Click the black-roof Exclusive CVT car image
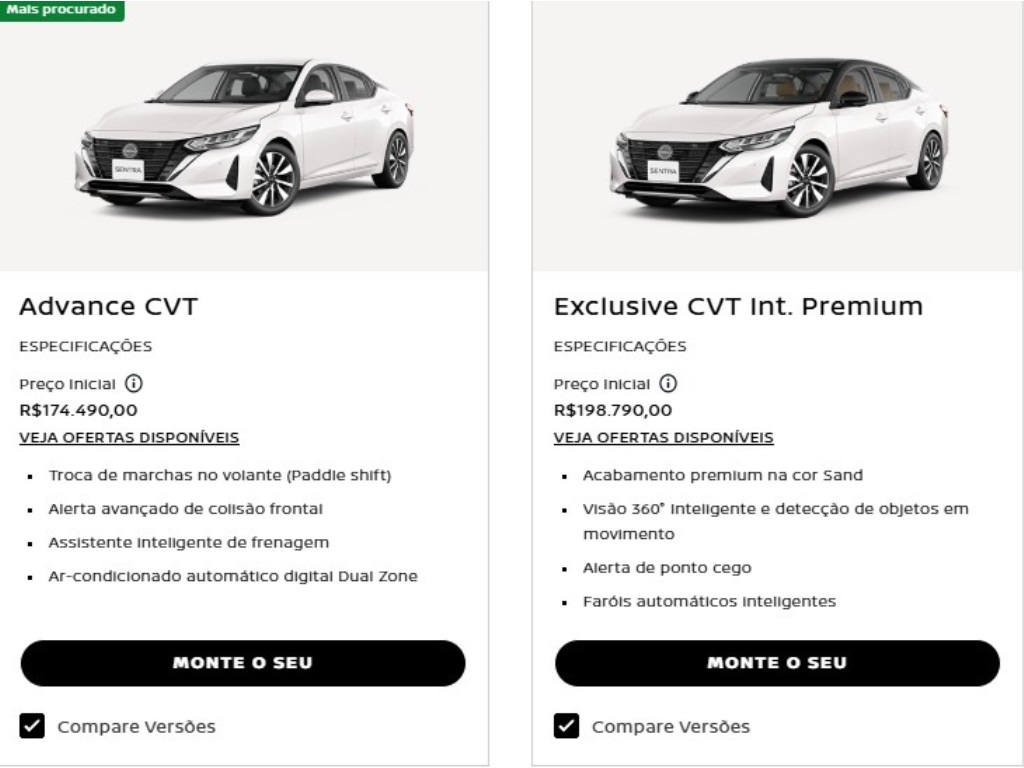The height and width of the screenshot is (768, 1024). 779,137
